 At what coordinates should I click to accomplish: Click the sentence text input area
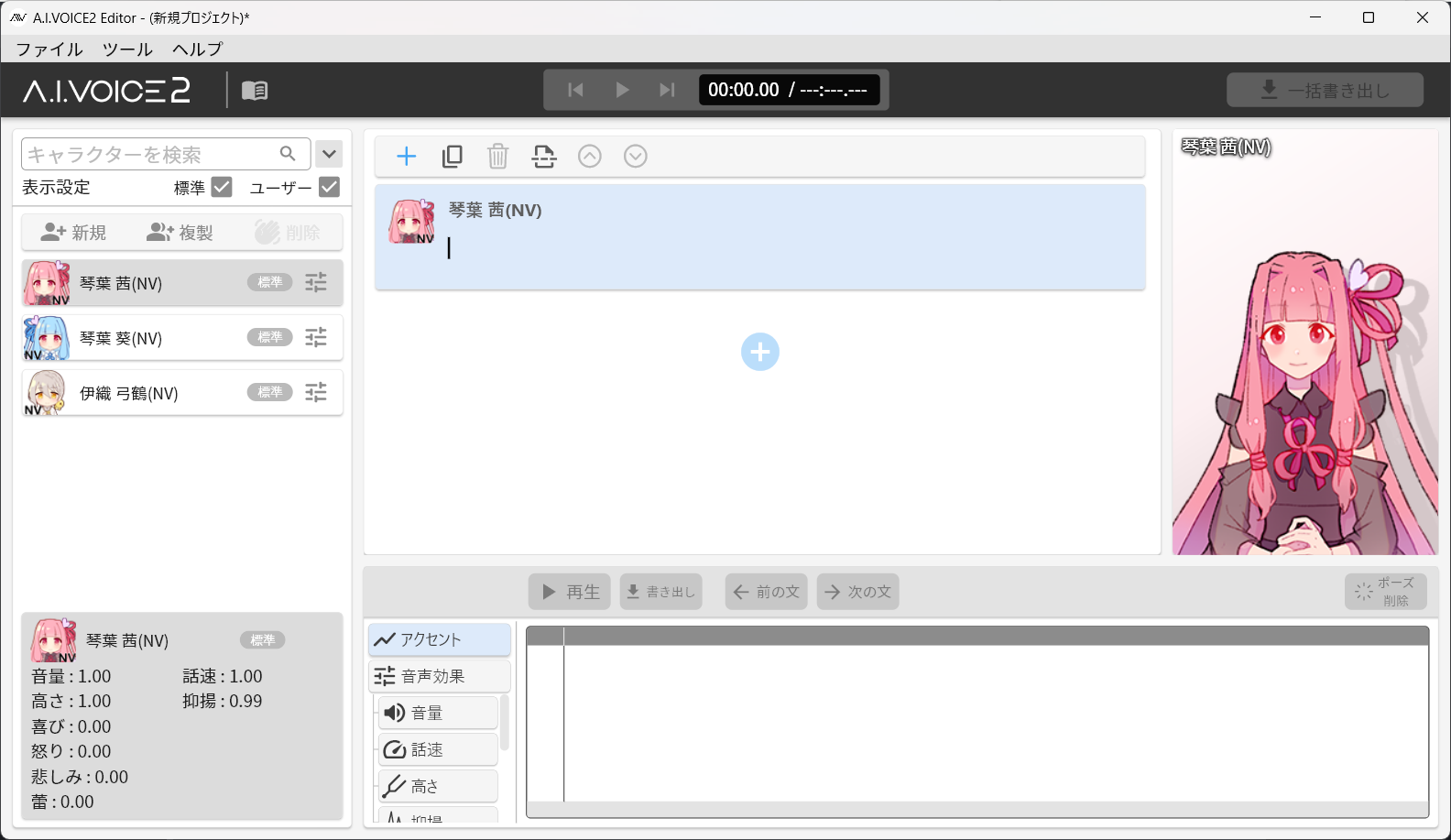(792, 249)
